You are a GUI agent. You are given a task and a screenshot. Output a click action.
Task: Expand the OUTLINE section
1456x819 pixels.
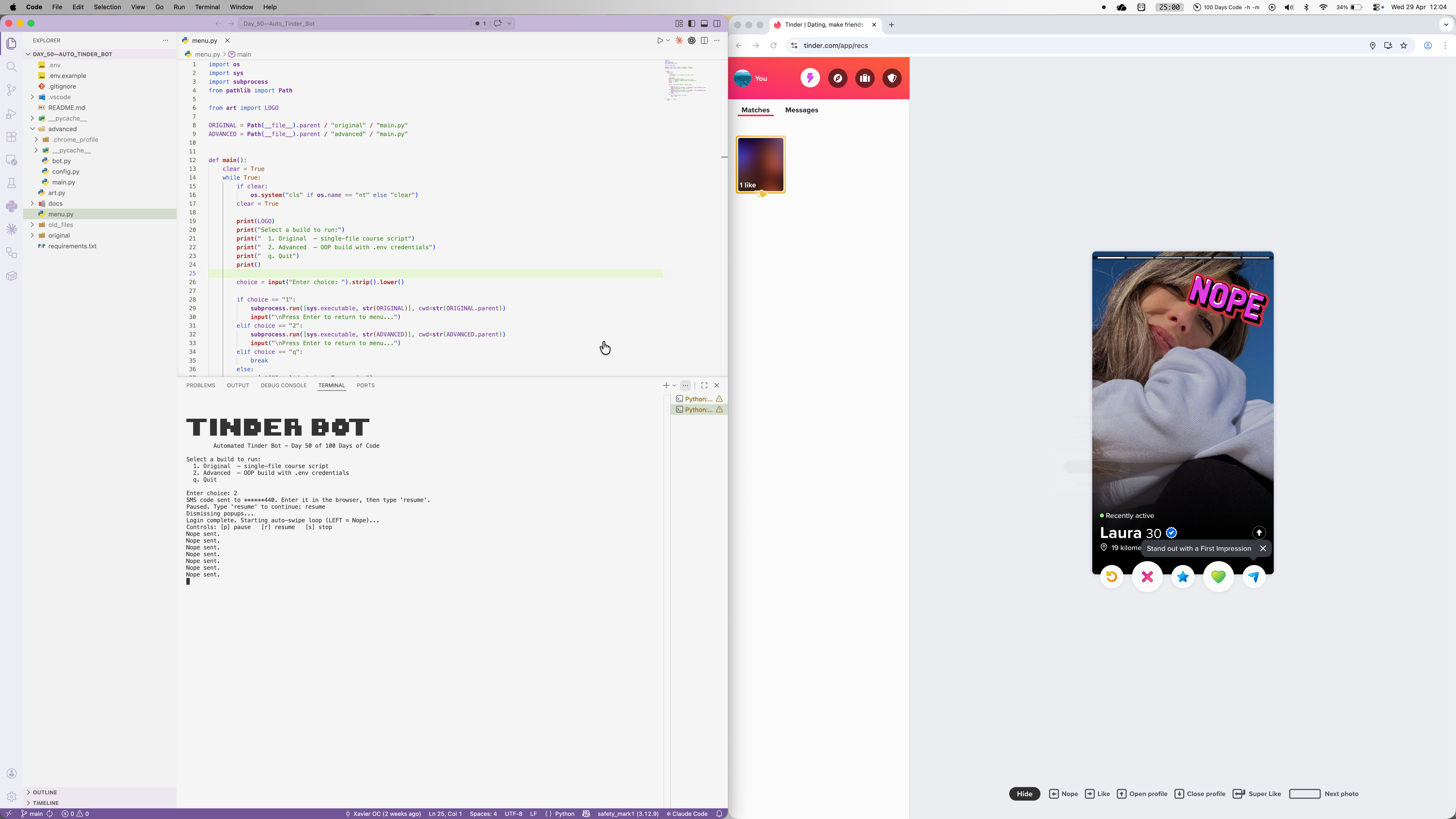(99, 792)
